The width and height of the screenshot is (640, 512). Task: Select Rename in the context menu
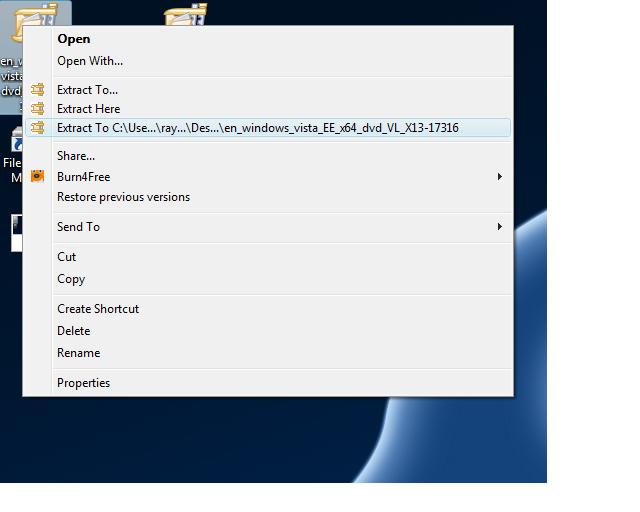point(78,353)
